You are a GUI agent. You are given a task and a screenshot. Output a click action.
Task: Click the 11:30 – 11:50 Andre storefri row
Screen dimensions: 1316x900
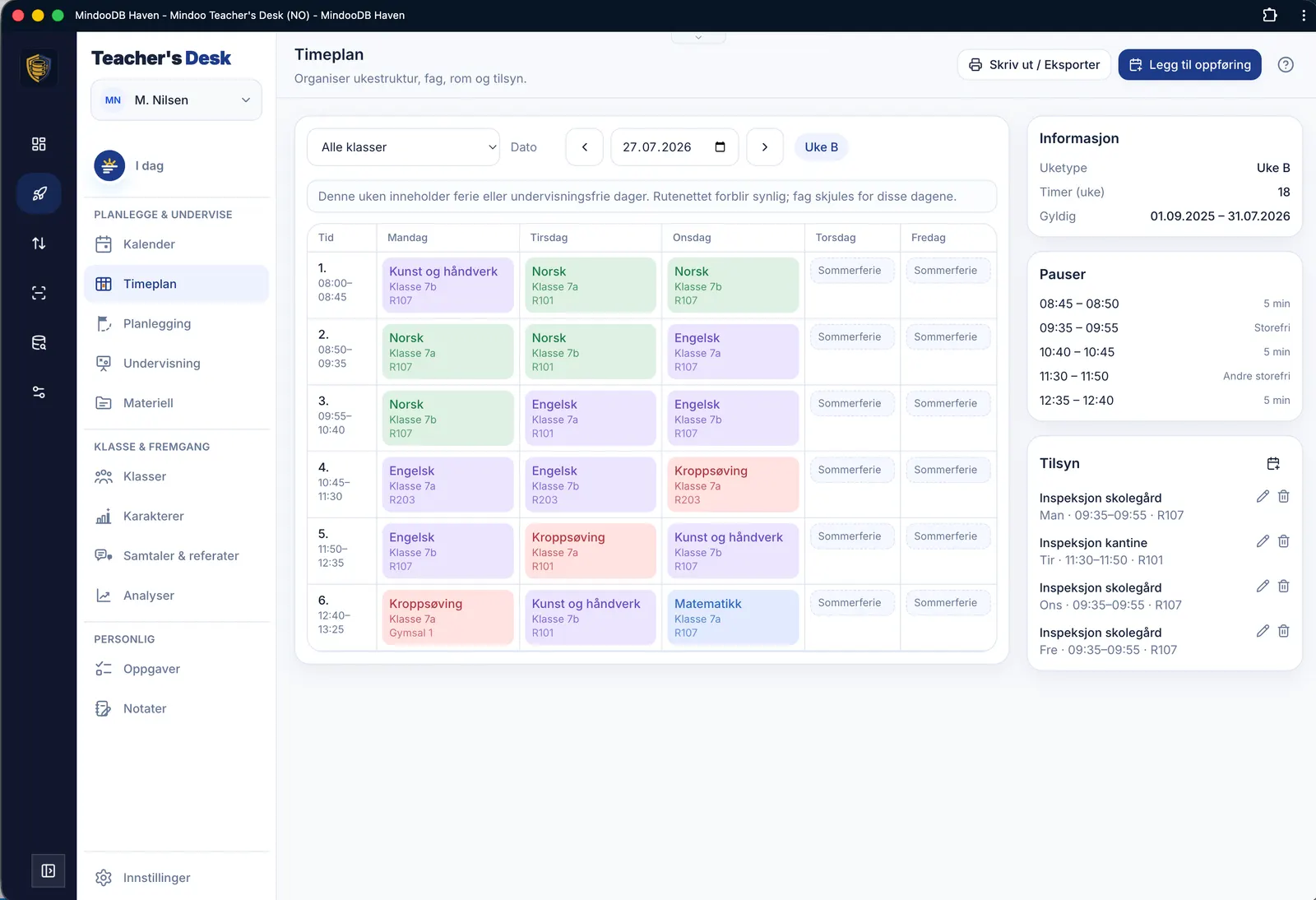pos(1165,377)
